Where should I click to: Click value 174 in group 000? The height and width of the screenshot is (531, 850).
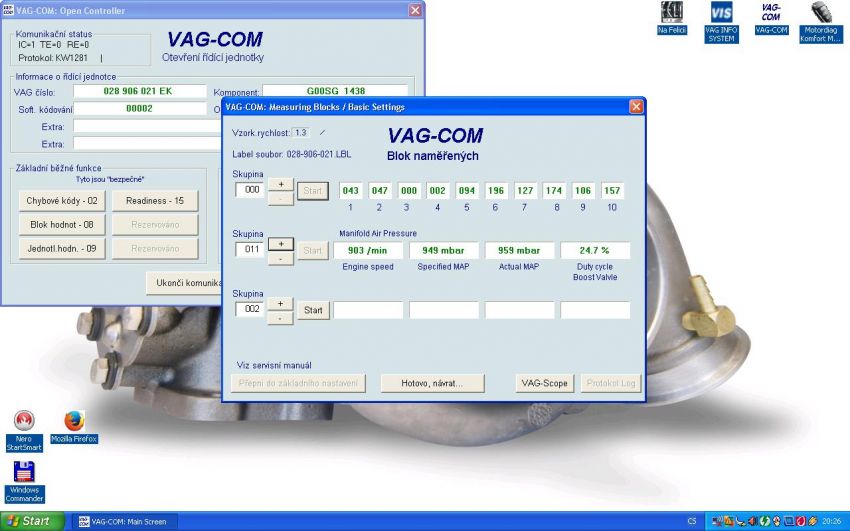[554, 191]
